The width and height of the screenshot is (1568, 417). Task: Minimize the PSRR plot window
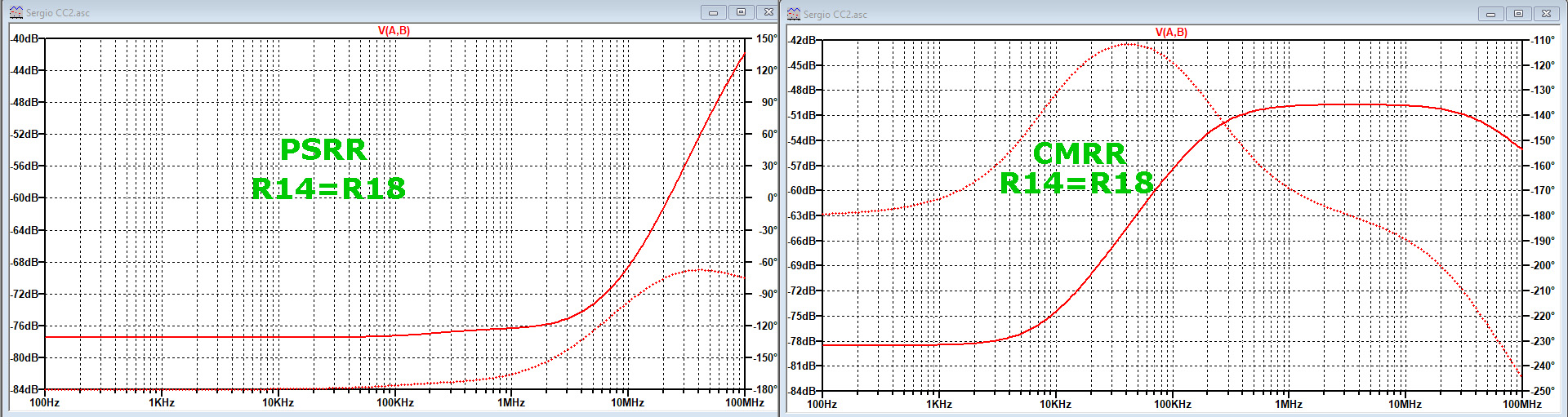[x=713, y=12]
